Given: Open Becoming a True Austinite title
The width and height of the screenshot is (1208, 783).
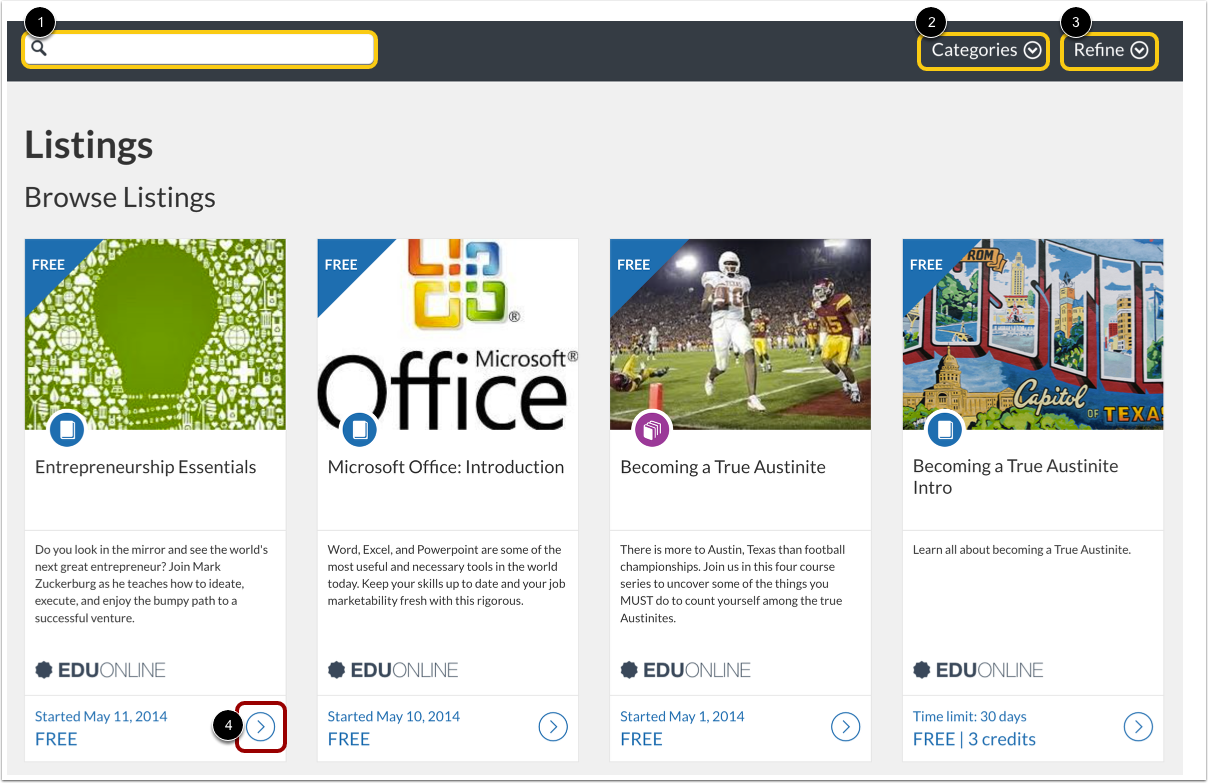Looking at the screenshot, I should tap(723, 467).
